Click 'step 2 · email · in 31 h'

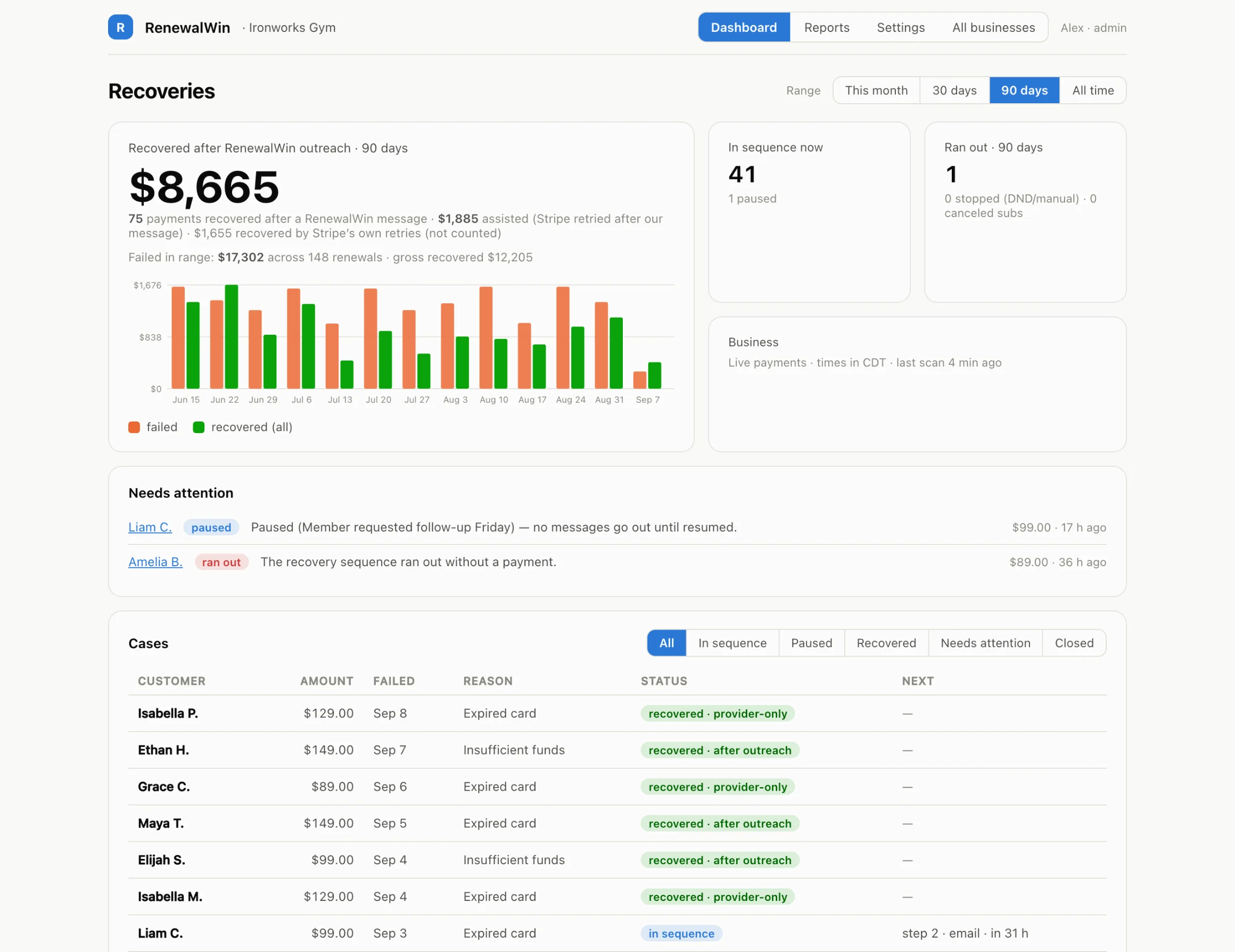click(x=965, y=933)
